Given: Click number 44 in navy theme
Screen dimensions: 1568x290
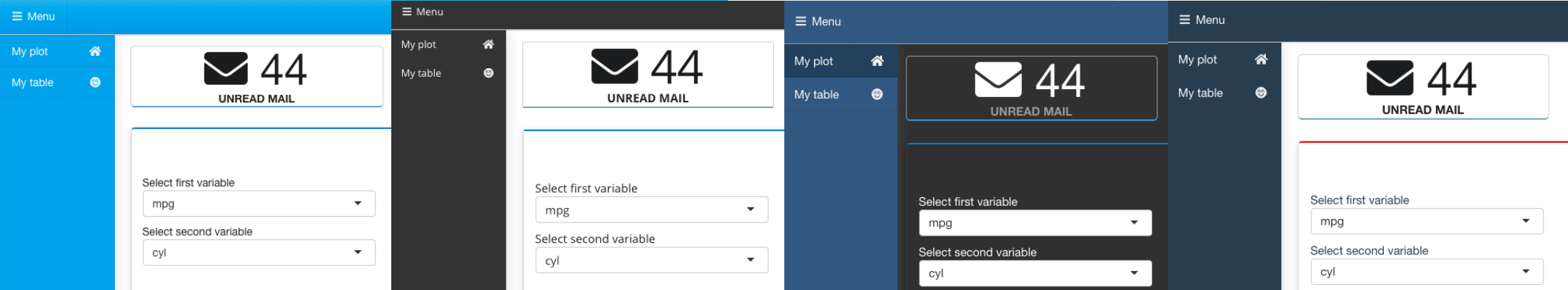Looking at the screenshot, I should pos(1451,79).
